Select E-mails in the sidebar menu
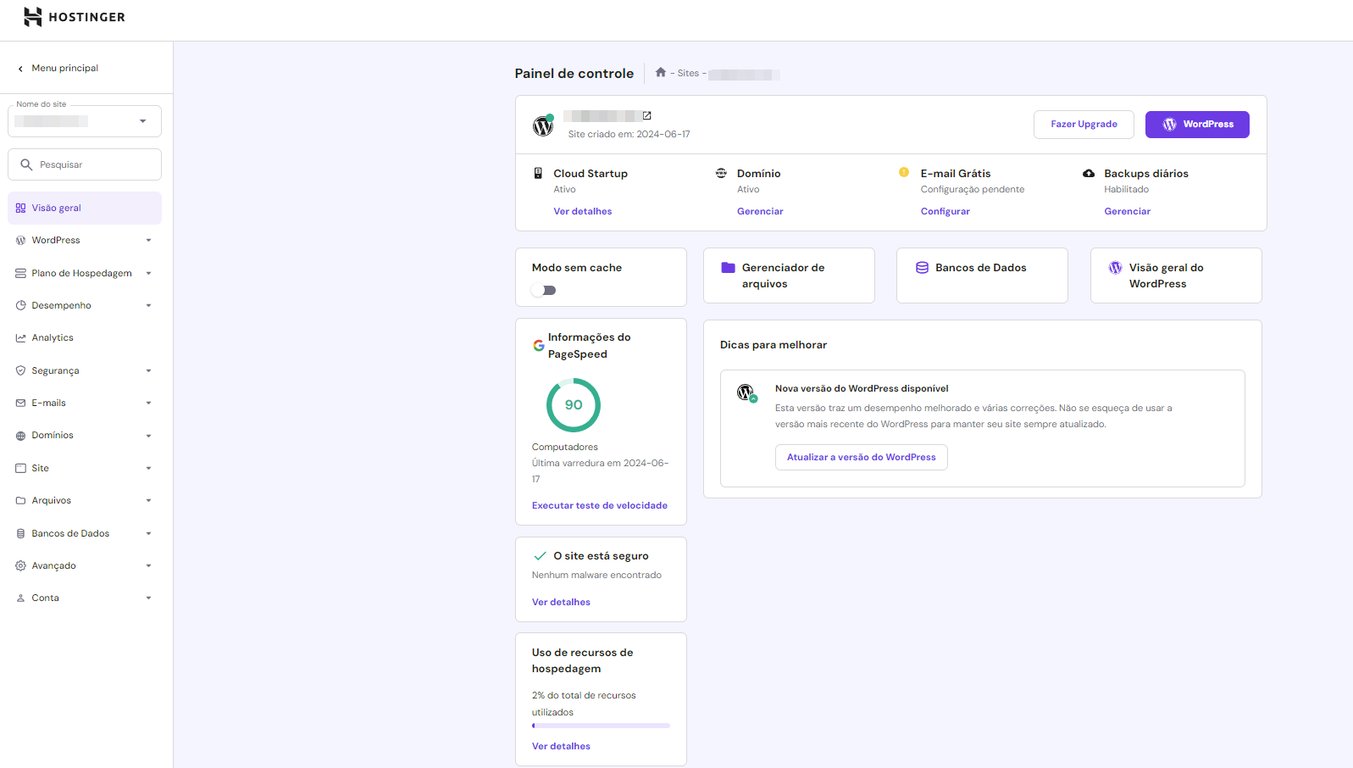 (x=46, y=402)
